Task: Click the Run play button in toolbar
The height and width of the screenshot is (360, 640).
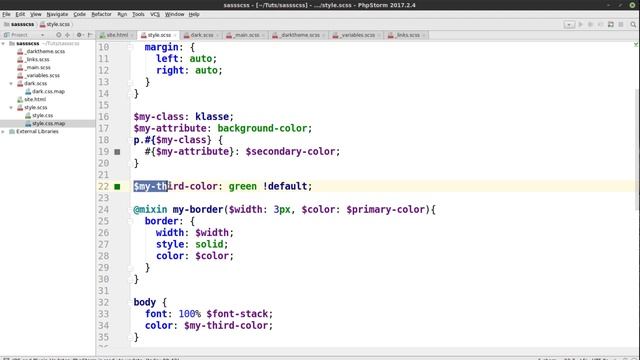Action: (x=580, y=24)
